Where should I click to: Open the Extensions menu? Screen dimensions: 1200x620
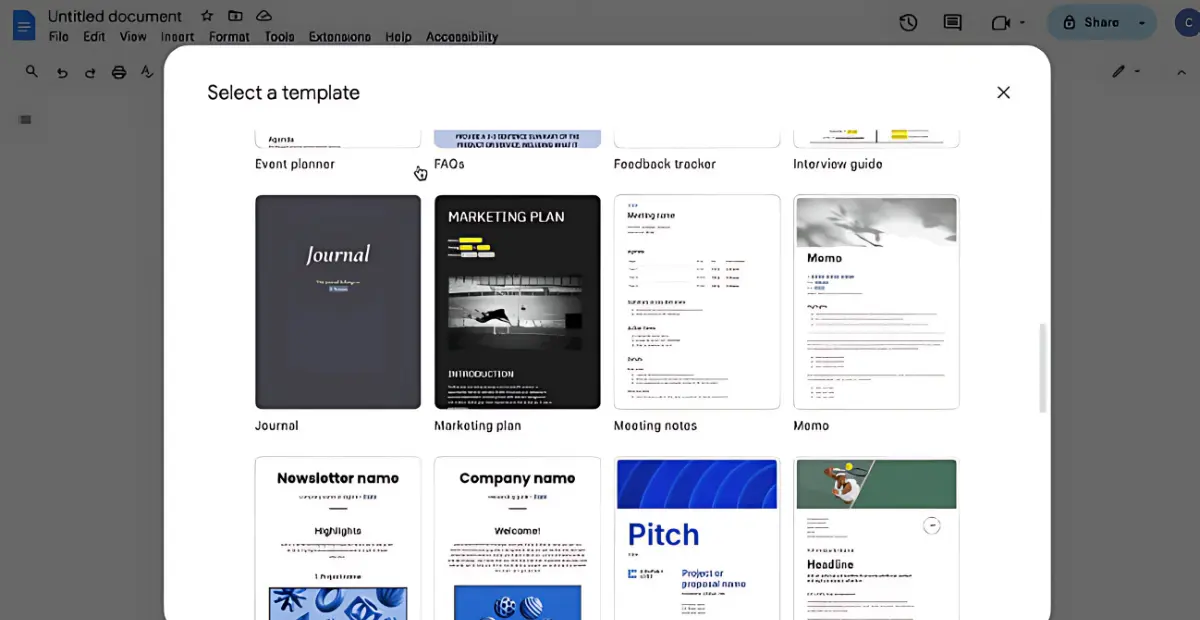(x=339, y=37)
